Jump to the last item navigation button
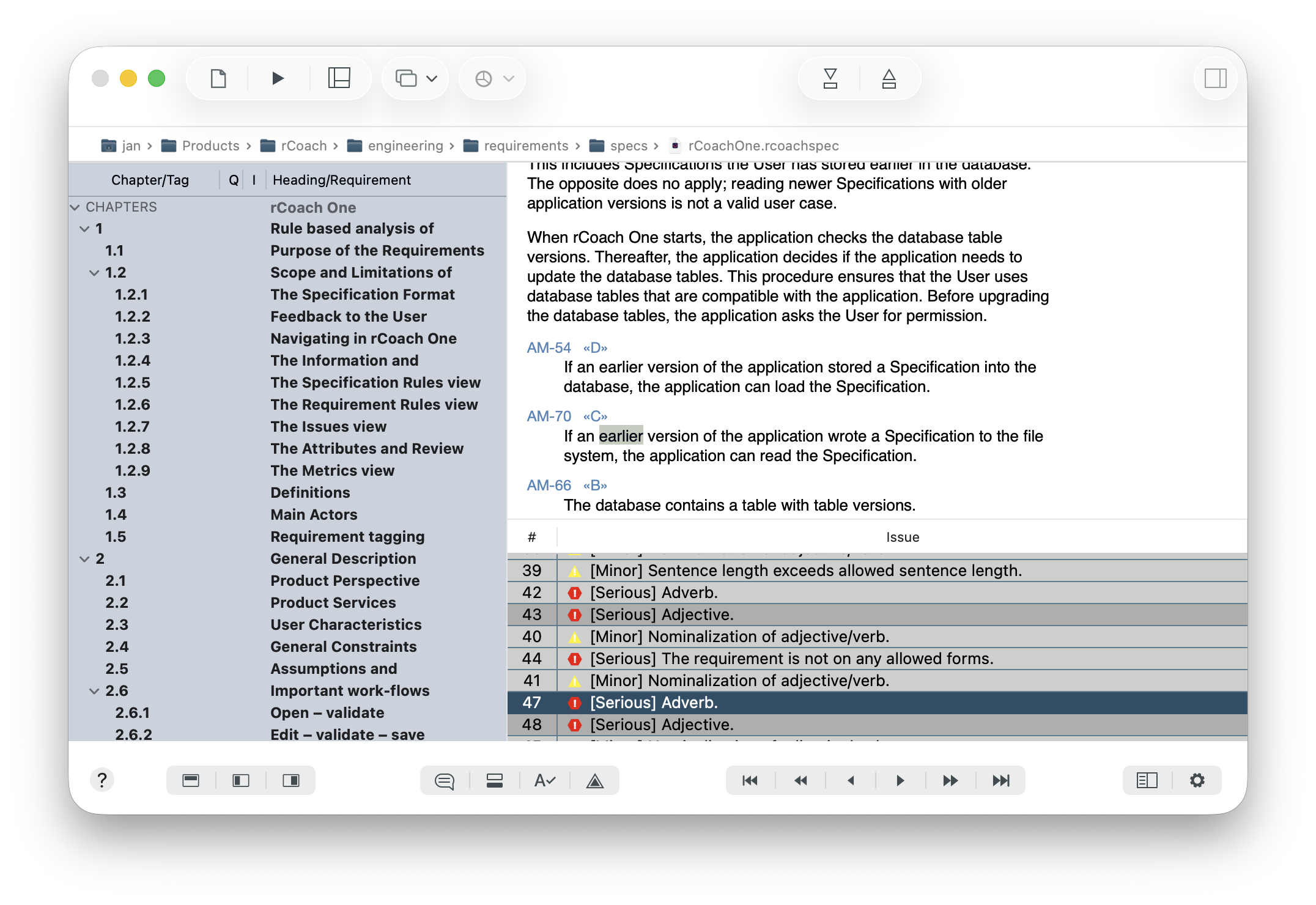Viewport: 1316px width, 905px height. [1000, 781]
